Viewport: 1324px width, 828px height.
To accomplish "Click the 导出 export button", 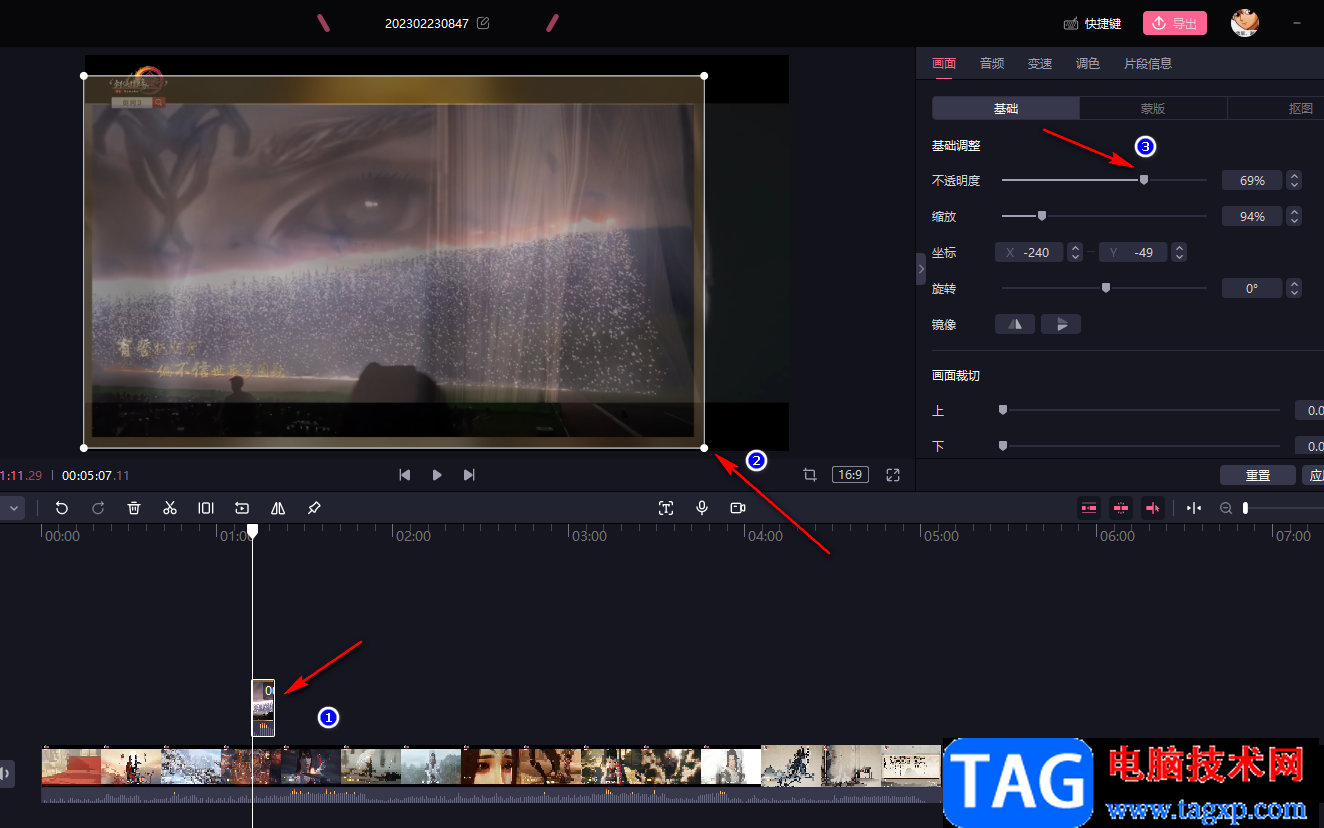I will pyautogui.click(x=1175, y=23).
